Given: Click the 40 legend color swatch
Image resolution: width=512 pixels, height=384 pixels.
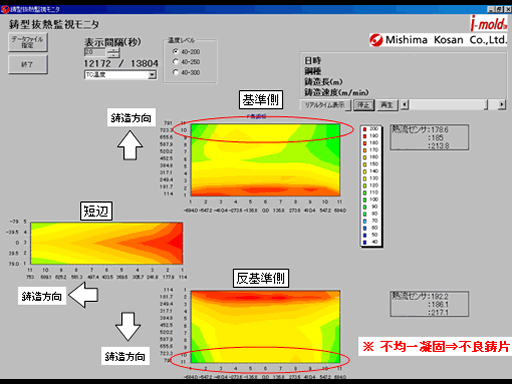Looking at the screenshot, I should (x=365, y=242).
